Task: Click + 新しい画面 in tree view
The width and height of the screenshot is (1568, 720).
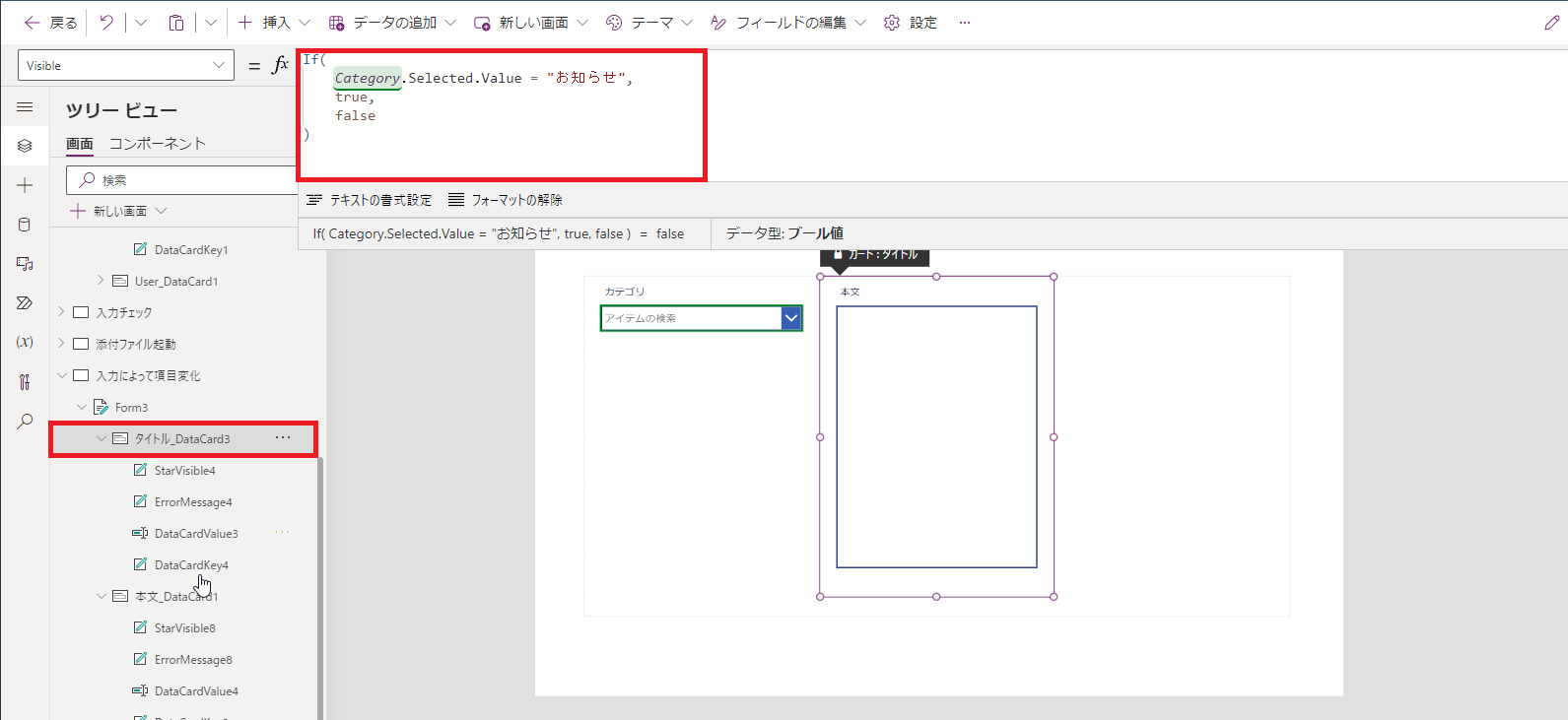Action: pyautogui.click(x=108, y=211)
